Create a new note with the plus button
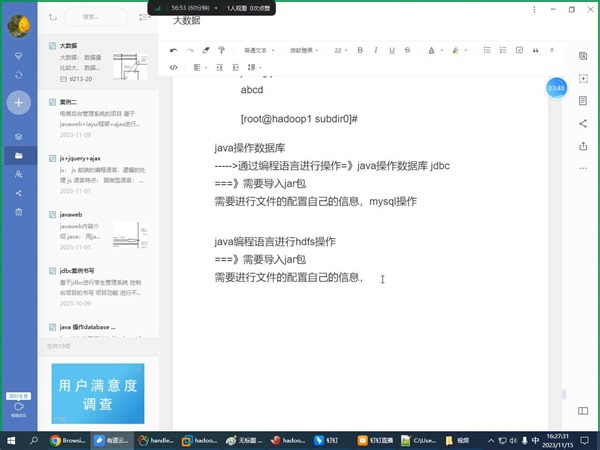The image size is (600, 450). (18, 103)
